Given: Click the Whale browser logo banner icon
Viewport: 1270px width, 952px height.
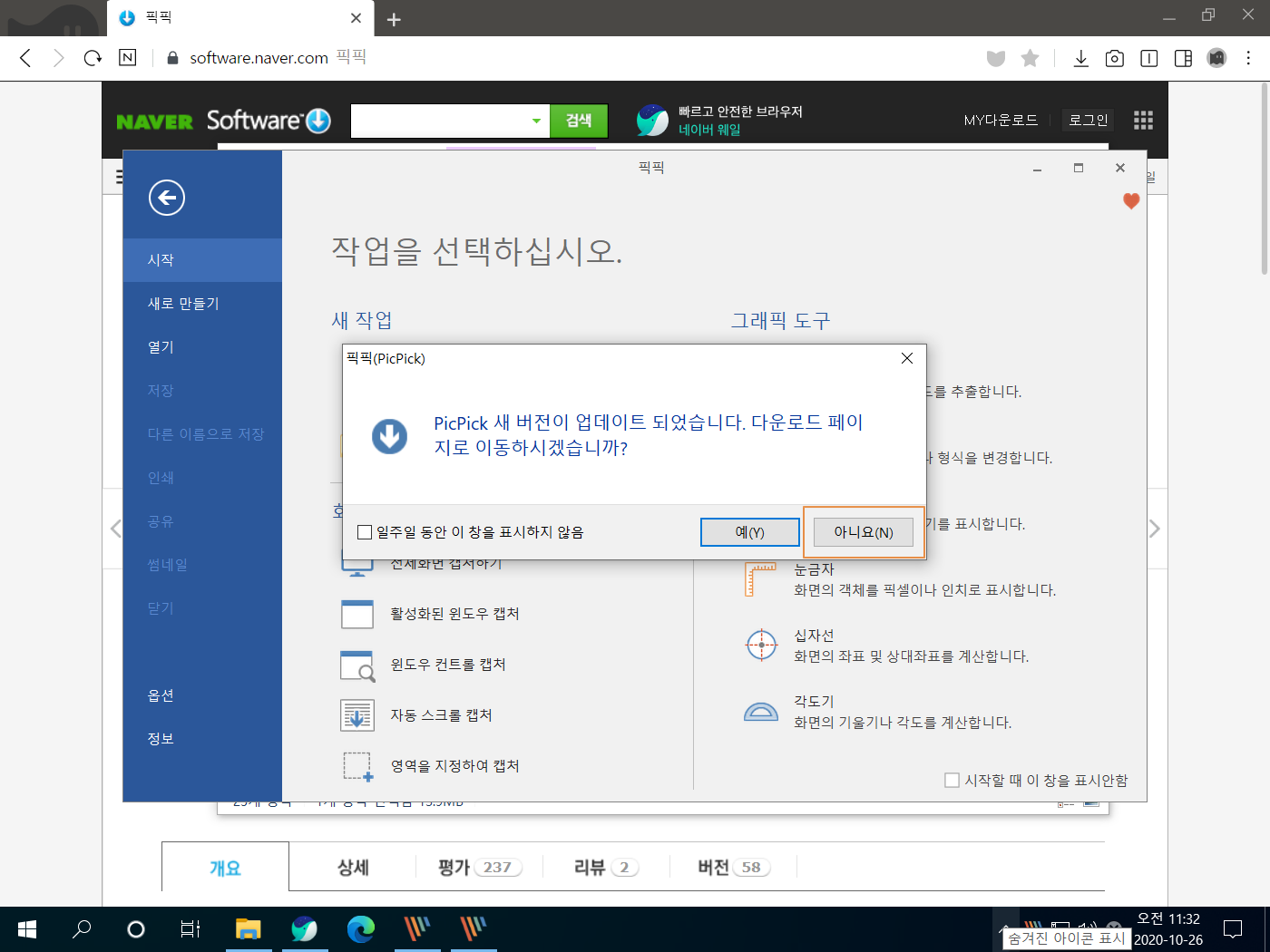Looking at the screenshot, I should click(x=652, y=120).
